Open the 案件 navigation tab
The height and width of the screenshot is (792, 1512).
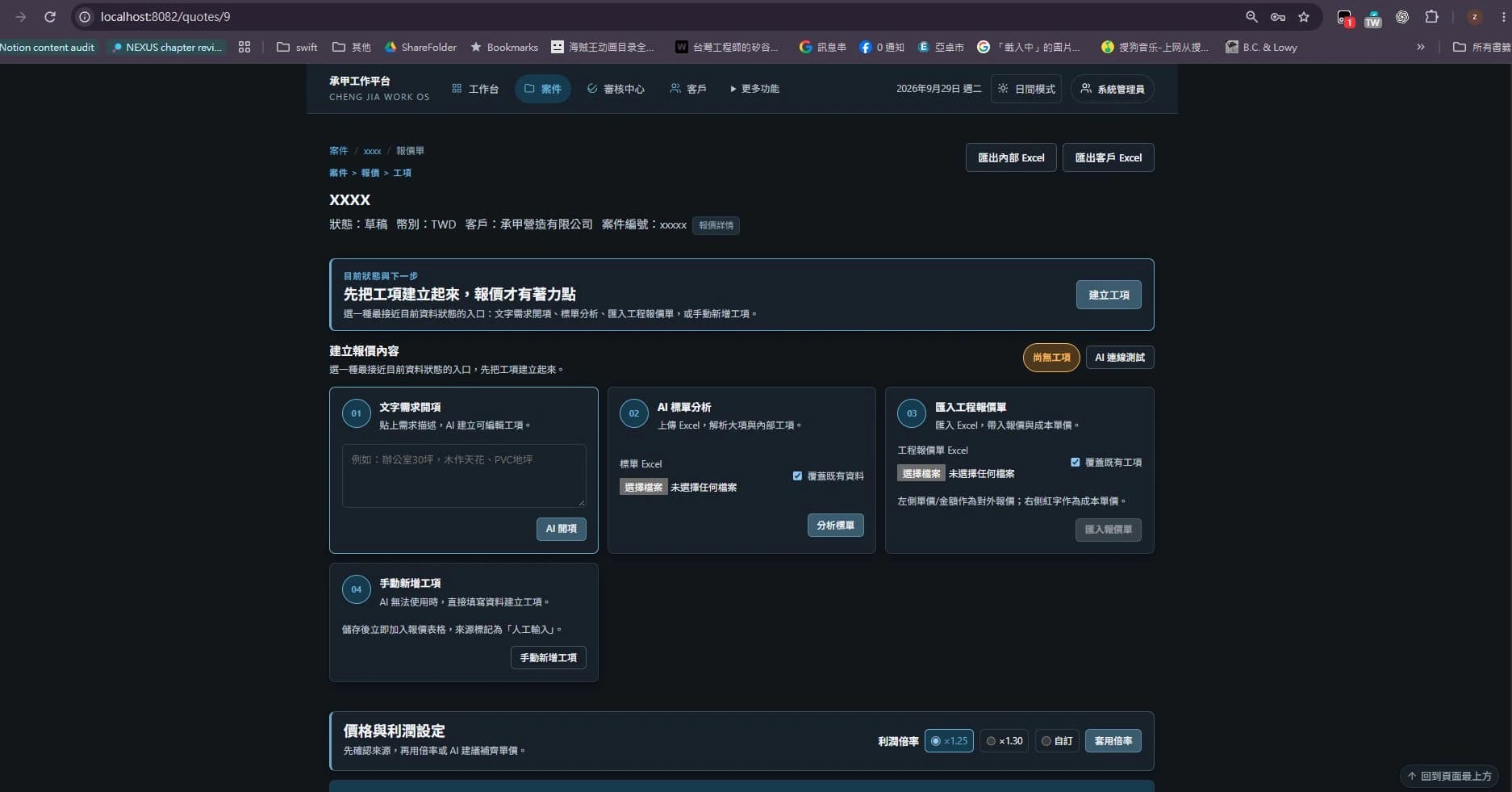[x=543, y=89]
